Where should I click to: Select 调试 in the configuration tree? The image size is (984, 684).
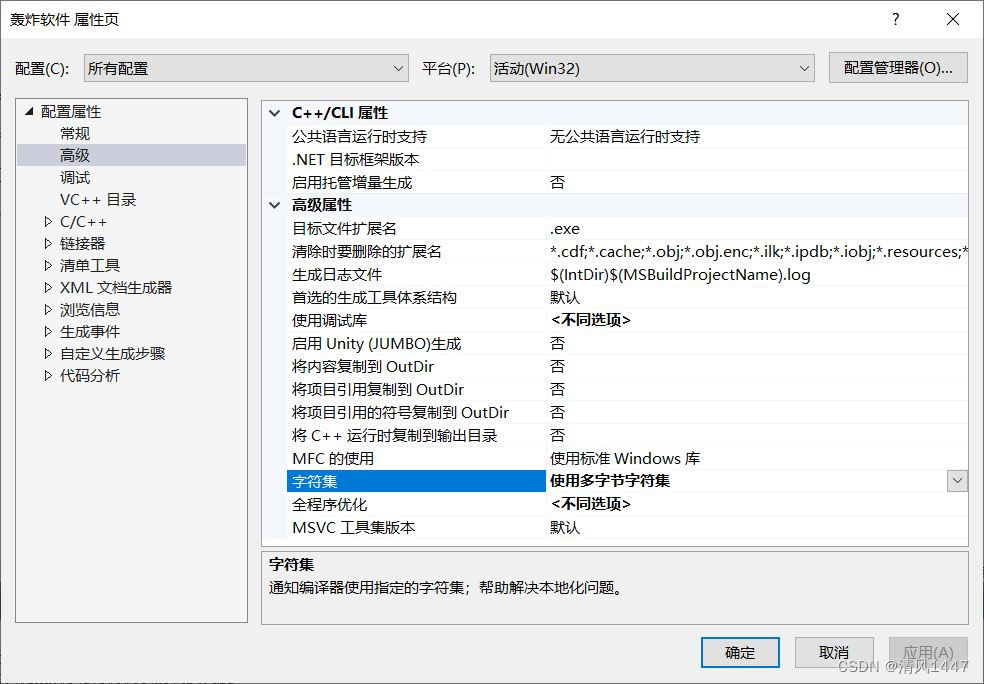coord(76,177)
